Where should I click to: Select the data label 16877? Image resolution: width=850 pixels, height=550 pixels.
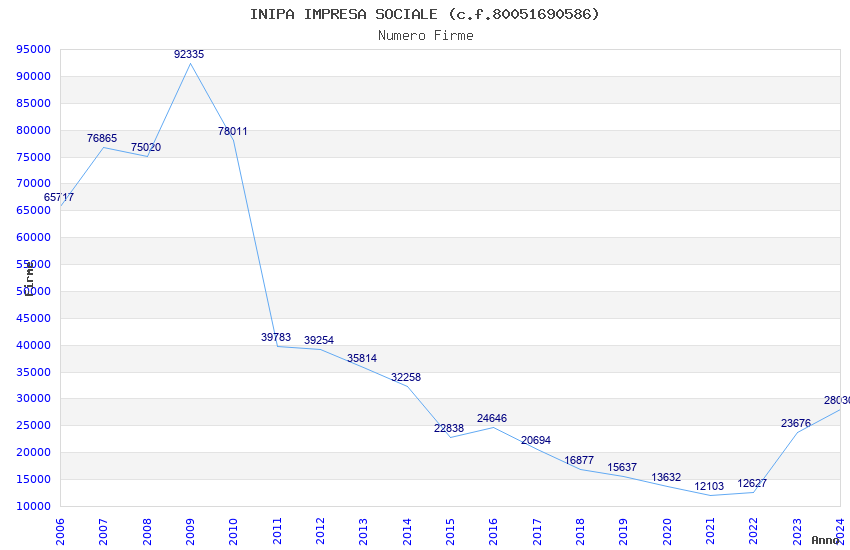pyautogui.click(x=579, y=460)
